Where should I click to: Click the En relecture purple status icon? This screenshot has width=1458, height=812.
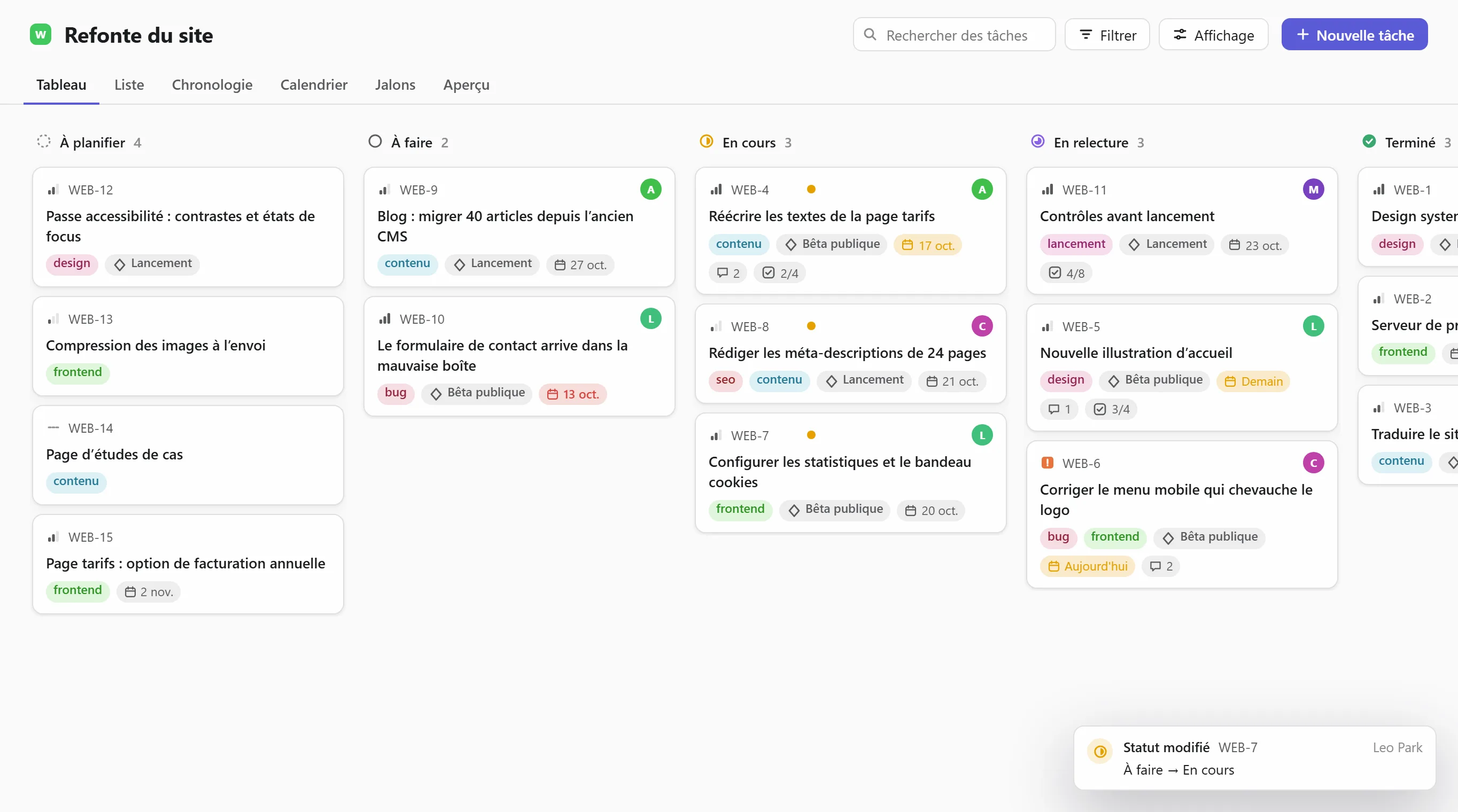(x=1037, y=142)
